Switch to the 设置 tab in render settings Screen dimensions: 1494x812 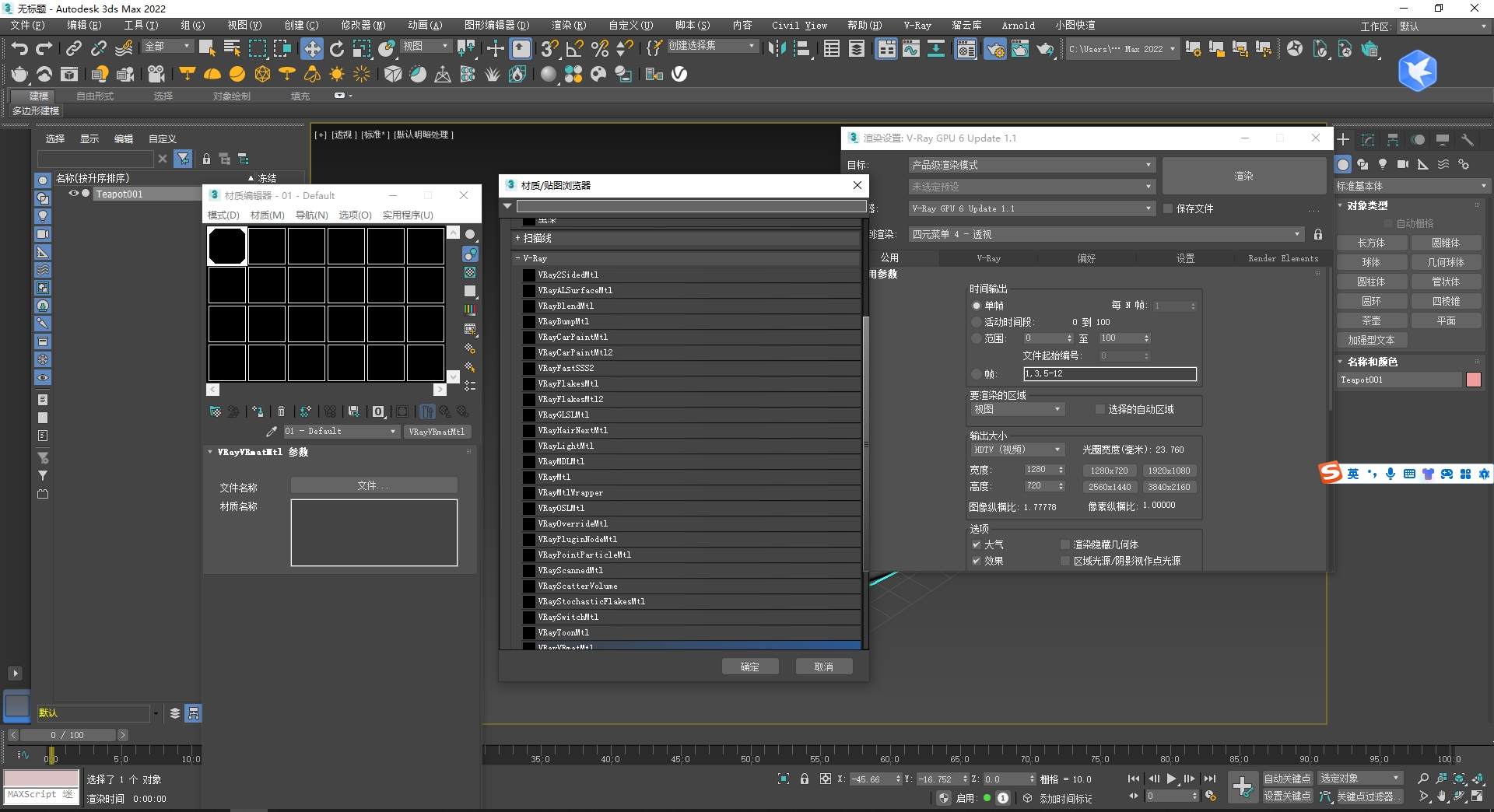(x=1184, y=257)
